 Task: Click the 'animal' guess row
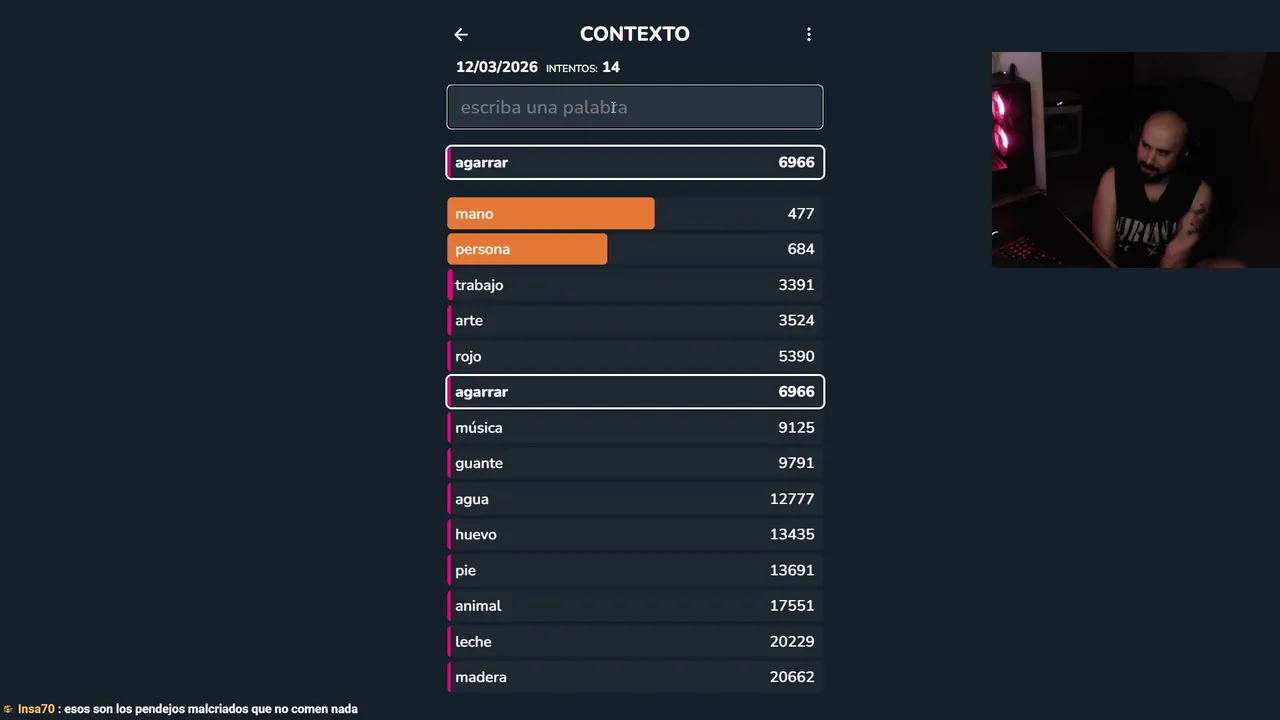coord(634,606)
